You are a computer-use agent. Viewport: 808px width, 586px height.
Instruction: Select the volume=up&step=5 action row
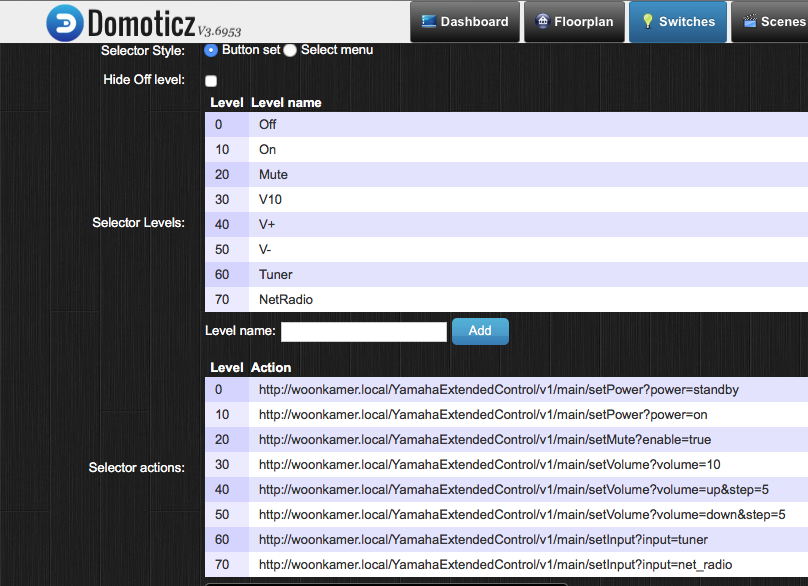coord(507,490)
